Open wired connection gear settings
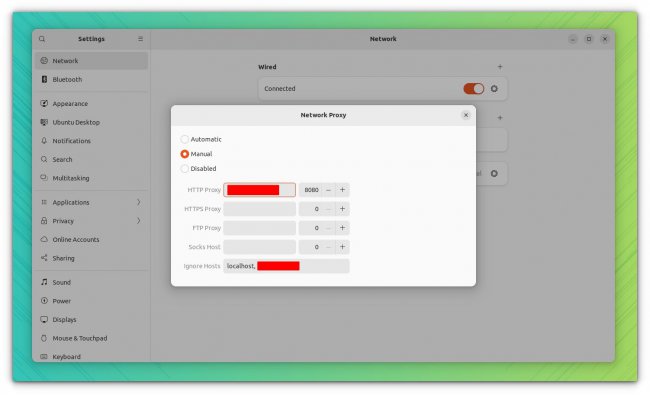 click(x=494, y=88)
